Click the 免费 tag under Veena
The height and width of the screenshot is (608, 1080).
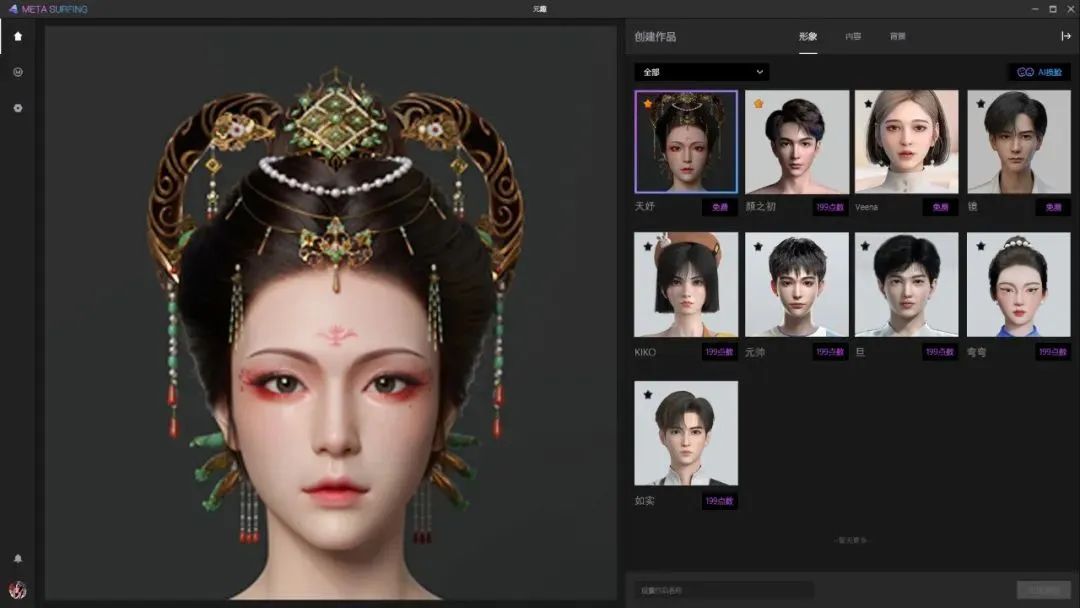pyautogui.click(x=940, y=207)
